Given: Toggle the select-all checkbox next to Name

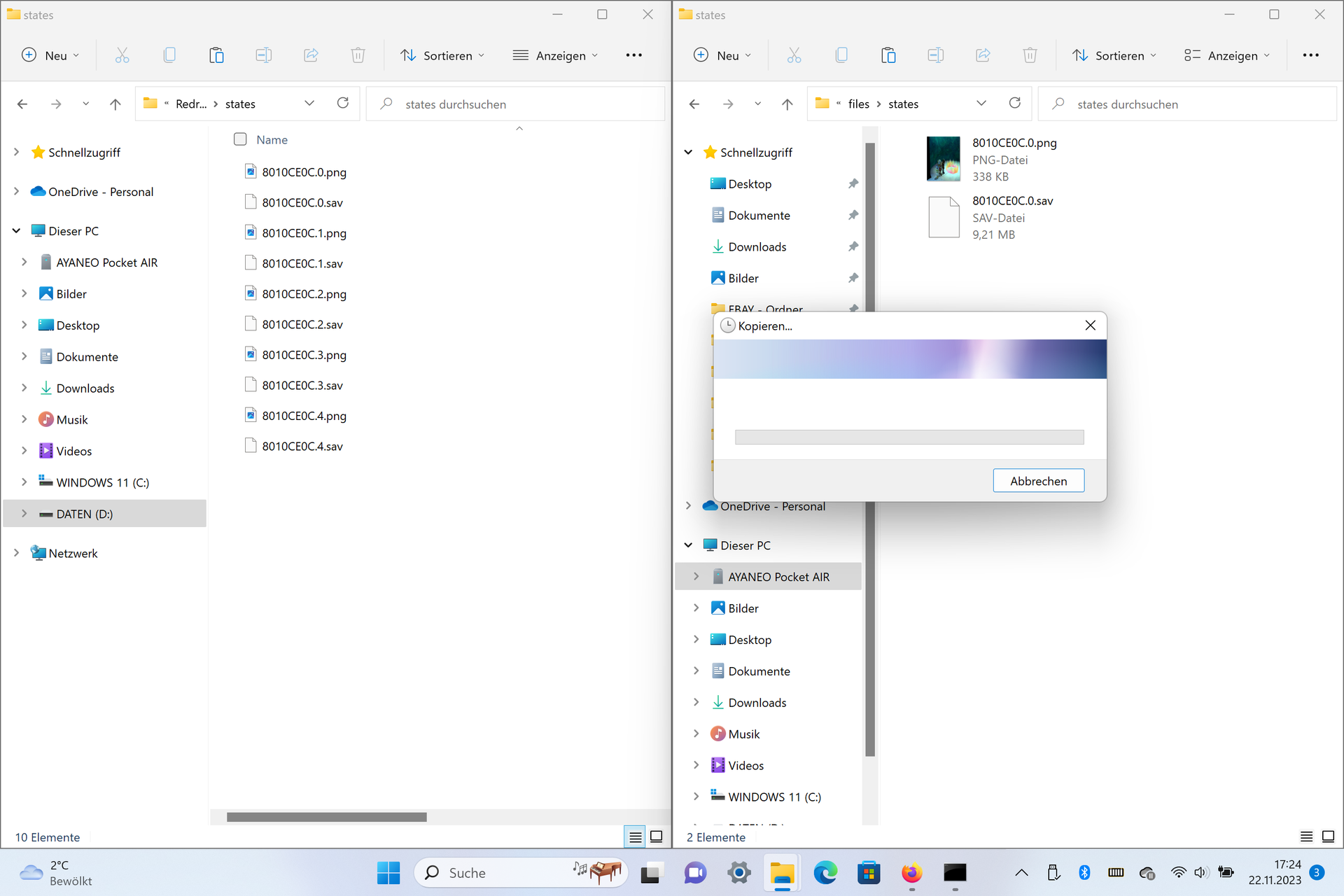Looking at the screenshot, I should pyautogui.click(x=240, y=139).
